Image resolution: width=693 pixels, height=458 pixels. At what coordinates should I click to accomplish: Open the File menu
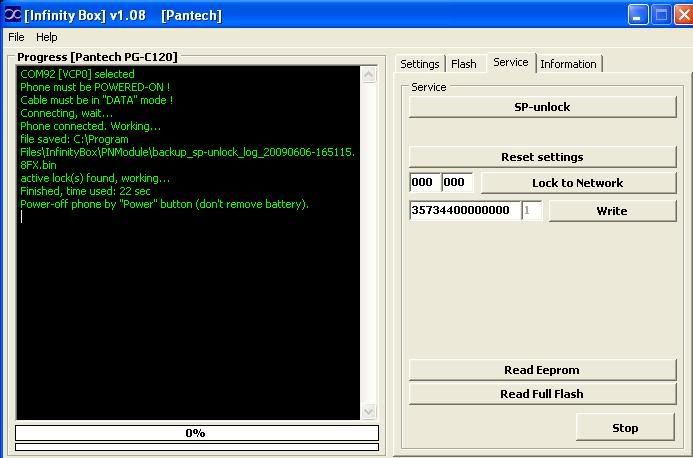click(16, 37)
